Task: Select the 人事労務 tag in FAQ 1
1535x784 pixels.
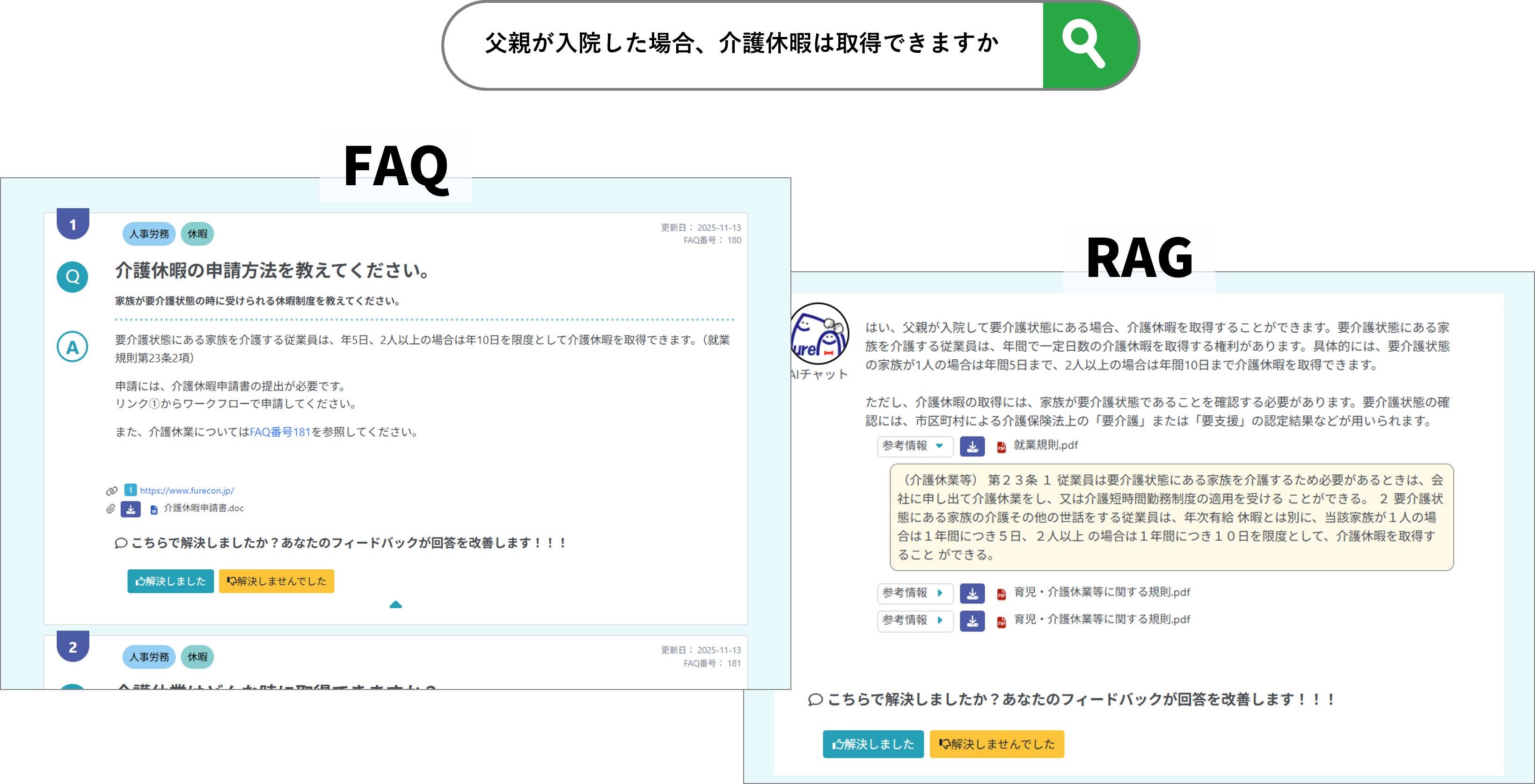Action: (x=149, y=234)
